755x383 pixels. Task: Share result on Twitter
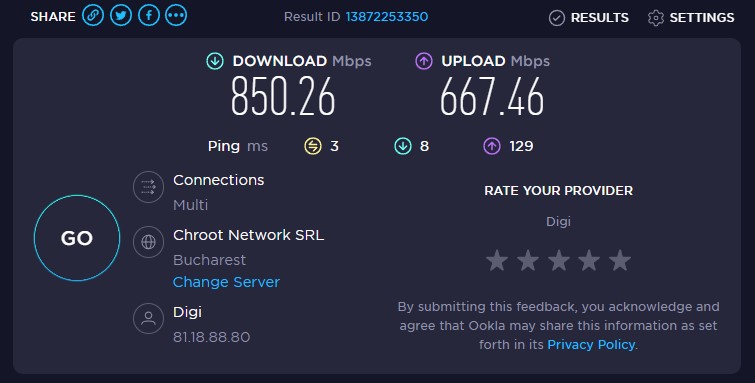pyautogui.click(x=121, y=16)
